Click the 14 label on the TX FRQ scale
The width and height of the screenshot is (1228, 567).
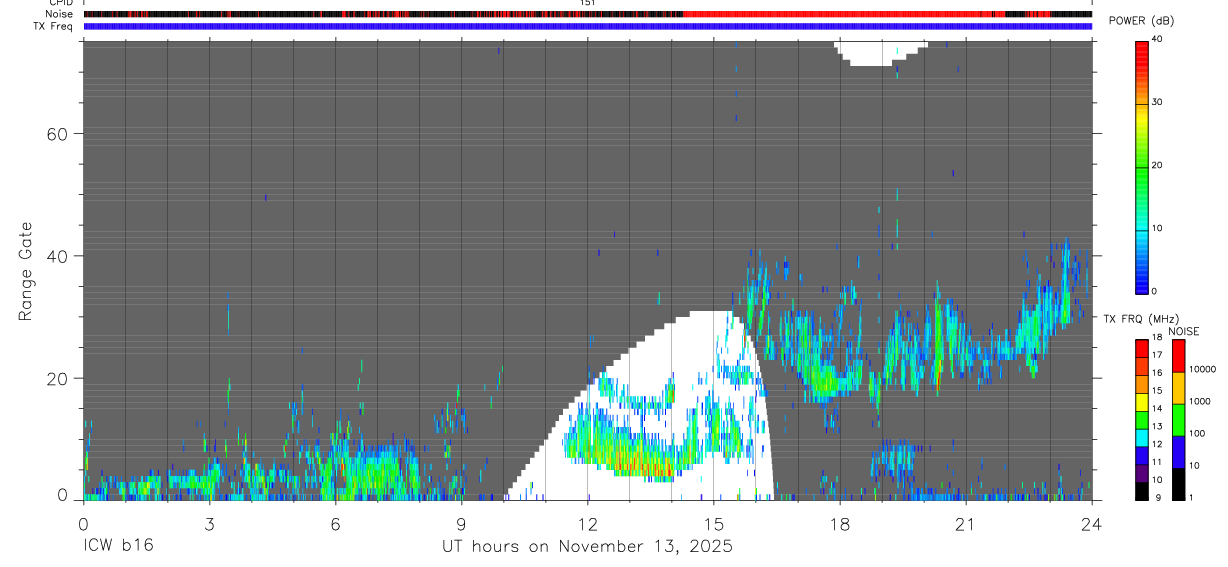[x=1156, y=409]
